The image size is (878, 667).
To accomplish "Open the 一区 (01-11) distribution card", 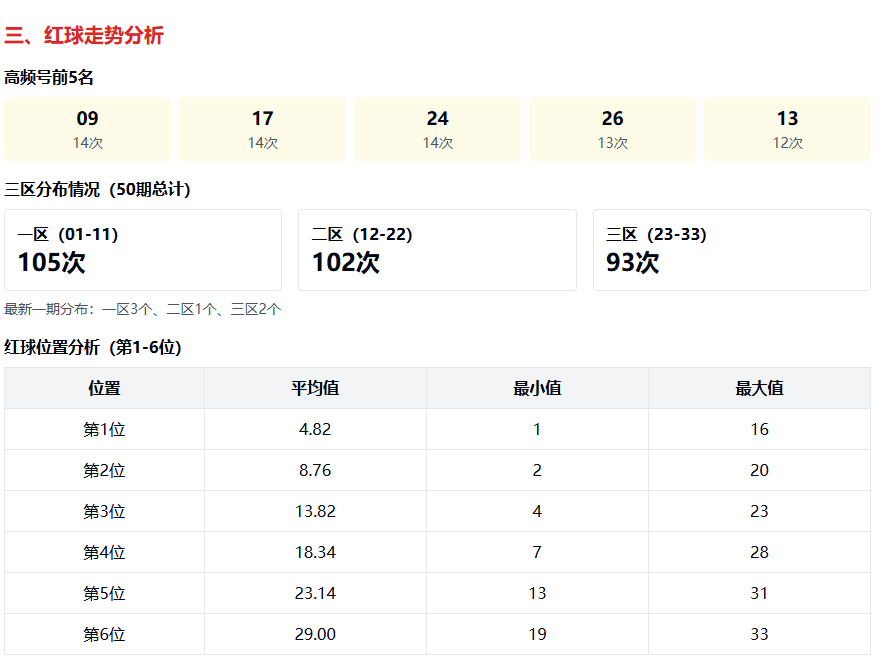I will 143,250.
